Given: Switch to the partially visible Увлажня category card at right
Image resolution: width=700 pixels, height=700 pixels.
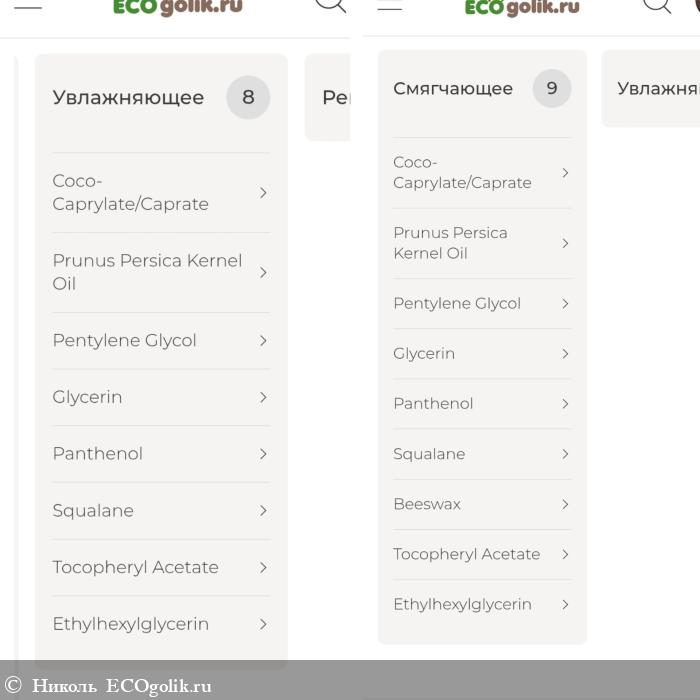Looking at the screenshot, I should 656,88.
